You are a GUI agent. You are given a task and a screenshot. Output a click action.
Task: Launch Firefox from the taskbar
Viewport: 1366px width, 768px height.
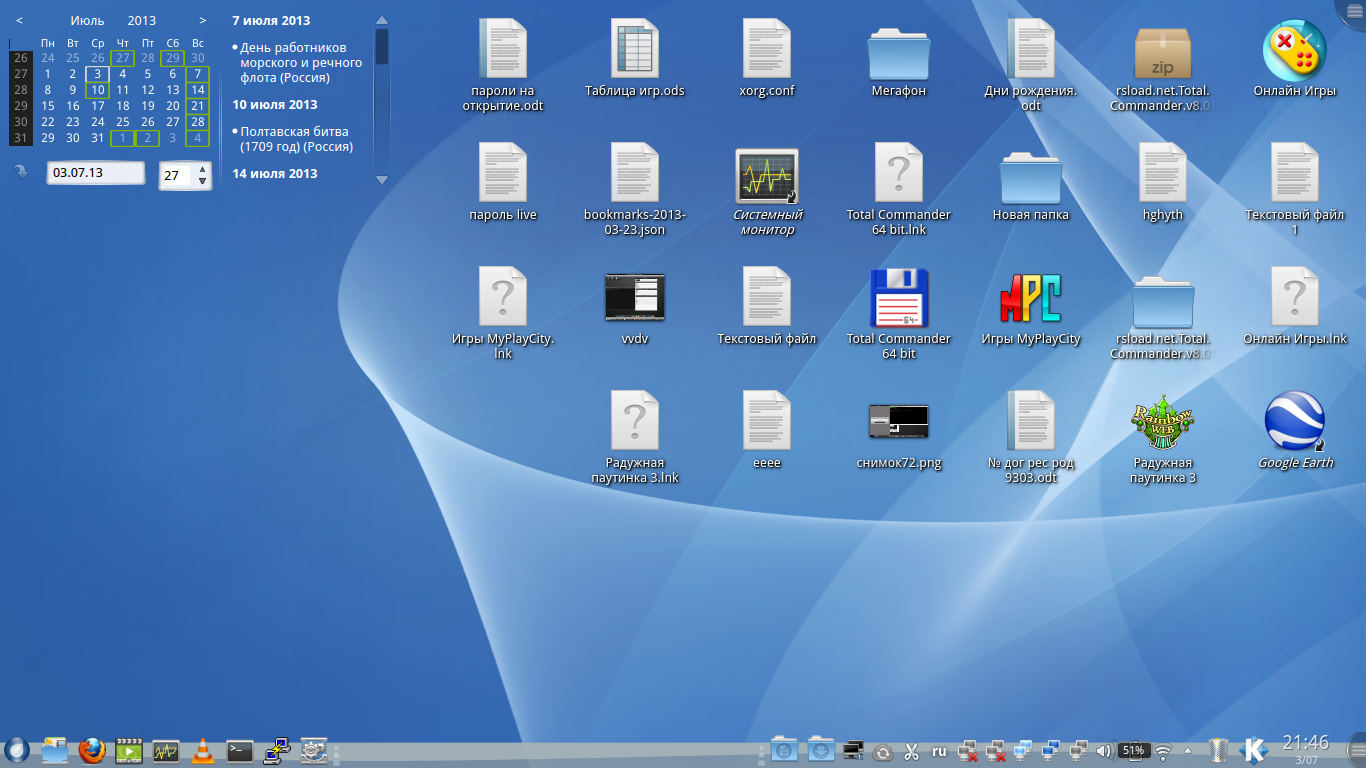[x=92, y=750]
